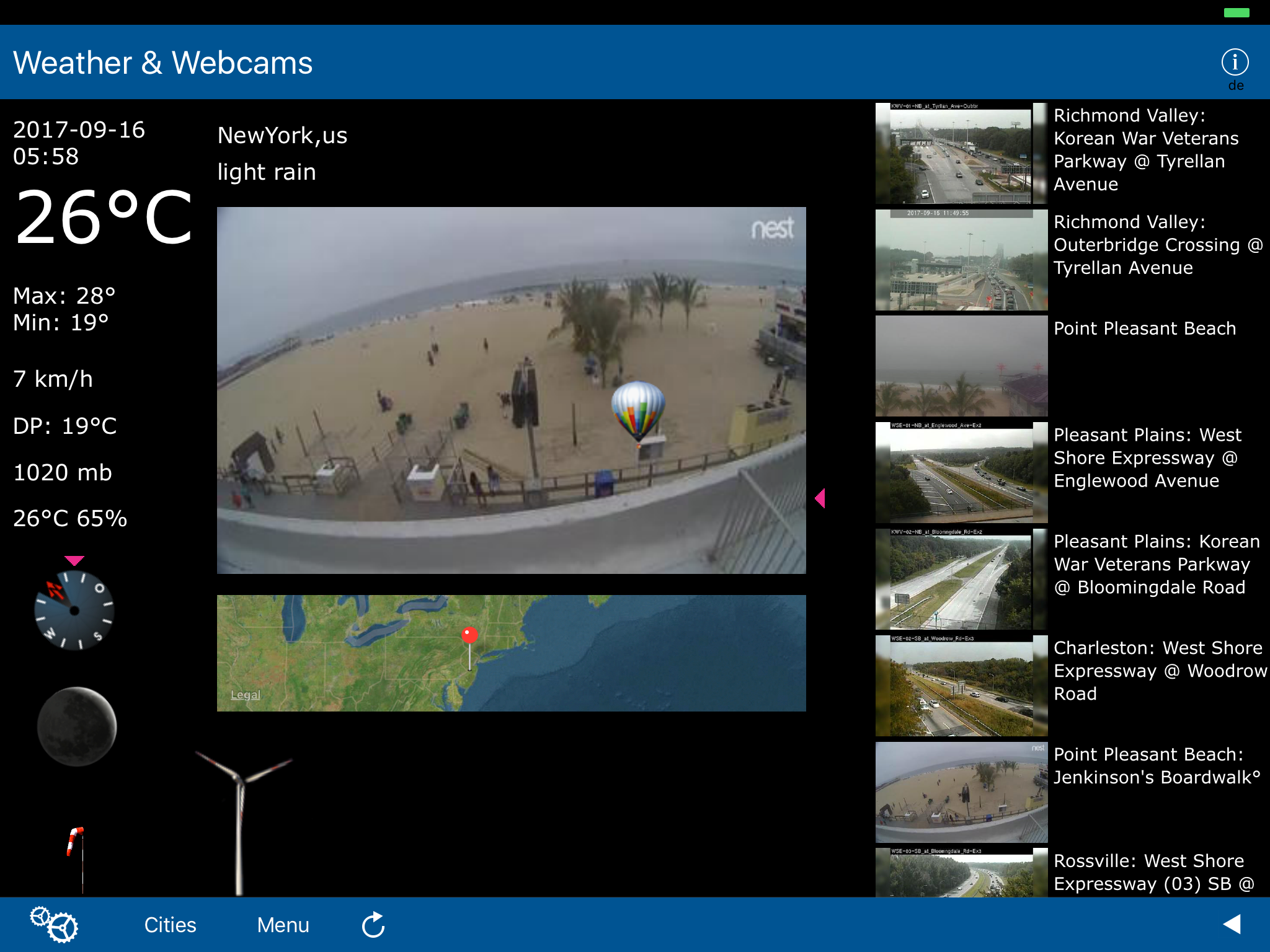The height and width of the screenshot is (952, 1270).
Task: Open the Cities tab
Action: click(x=170, y=925)
